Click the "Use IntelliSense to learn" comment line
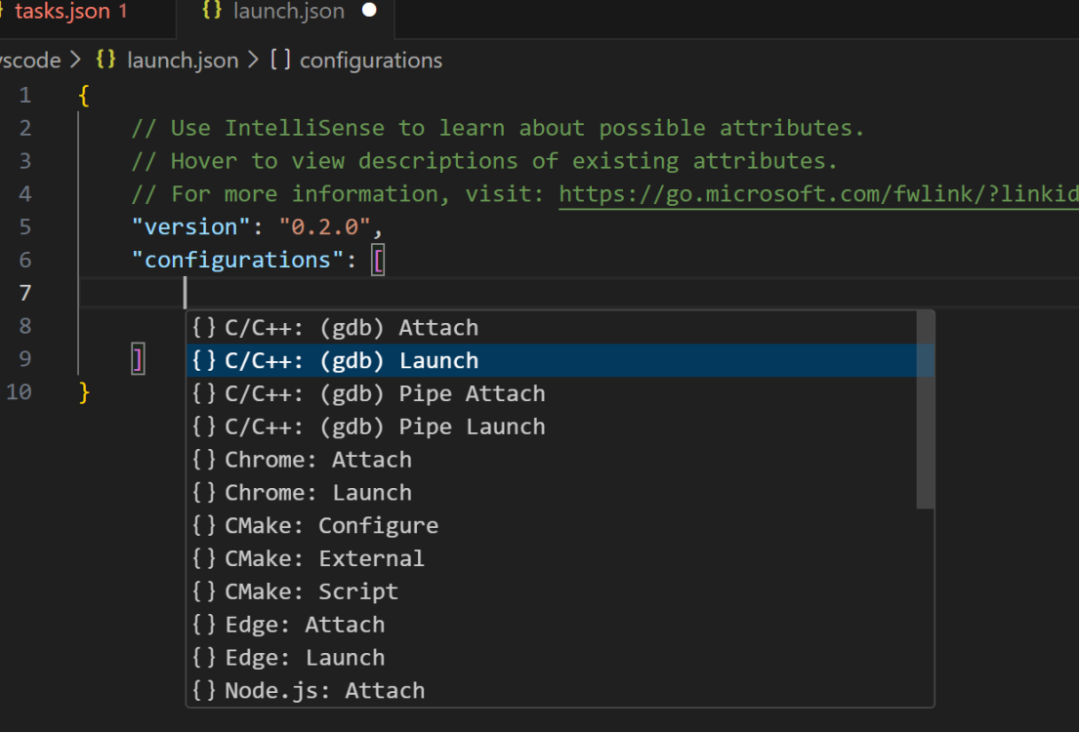This screenshot has width=1080, height=733. click(497, 128)
